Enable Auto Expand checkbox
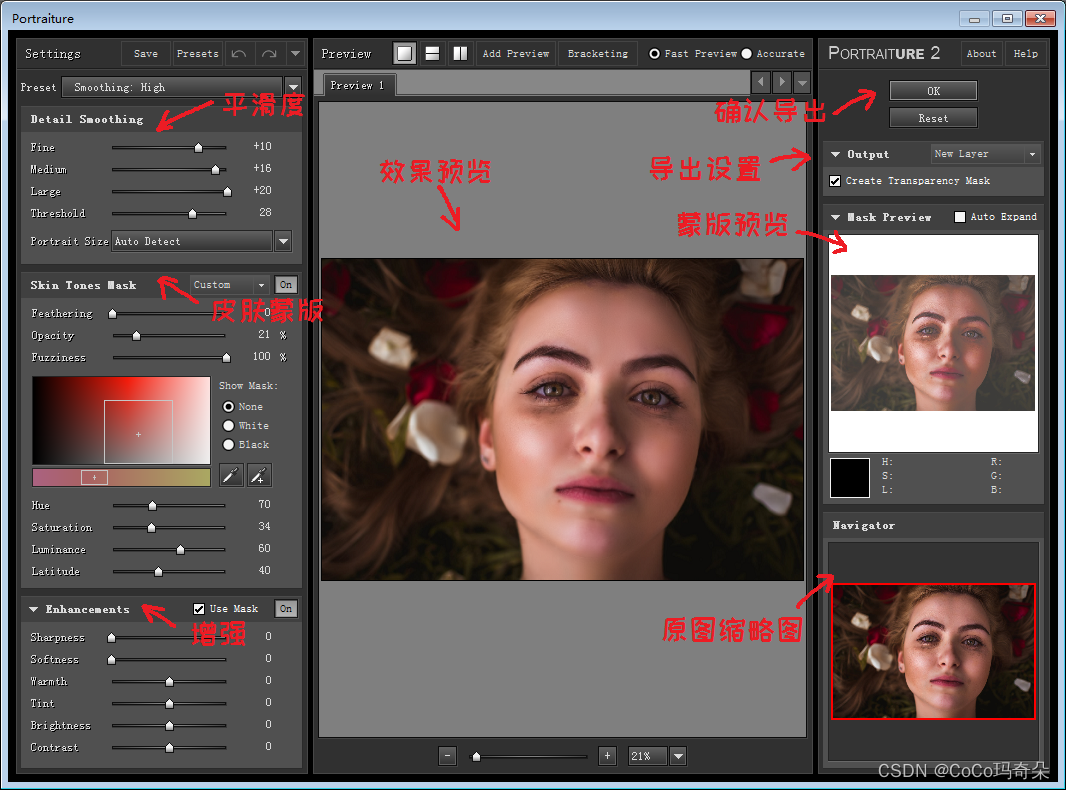The height and width of the screenshot is (790, 1066). [960, 217]
